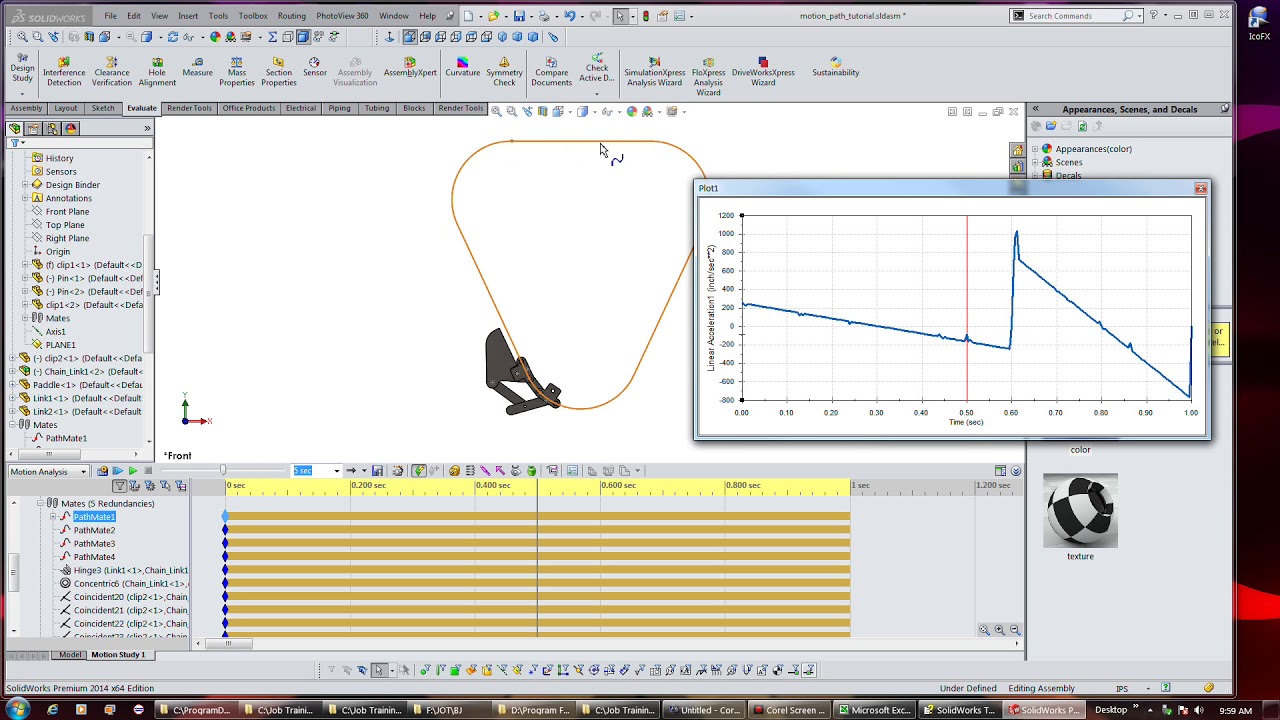
Task: Open the DisplayManager tab
Action: pyautogui.click(x=70, y=128)
